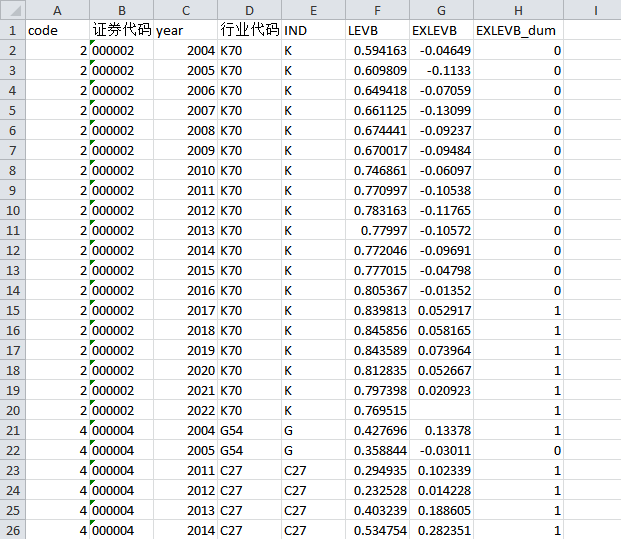The width and height of the screenshot is (621, 539).
Task: Select cell with LEVB value 0.845856
Action: point(377,330)
